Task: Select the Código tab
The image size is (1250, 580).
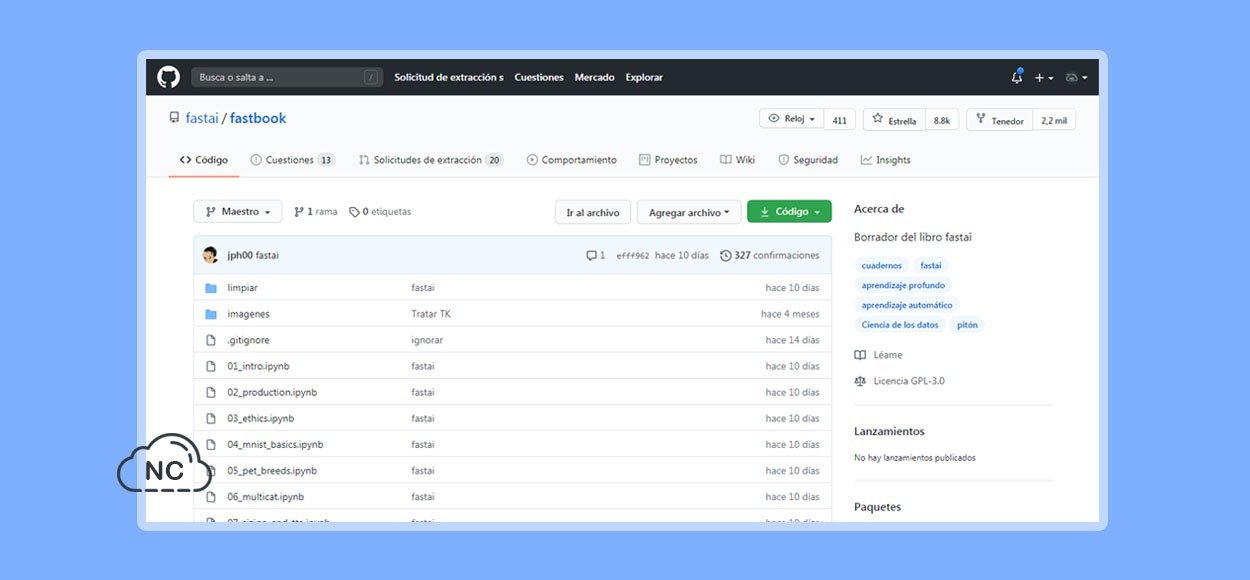Action: pyautogui.click(x=204, y=160)
